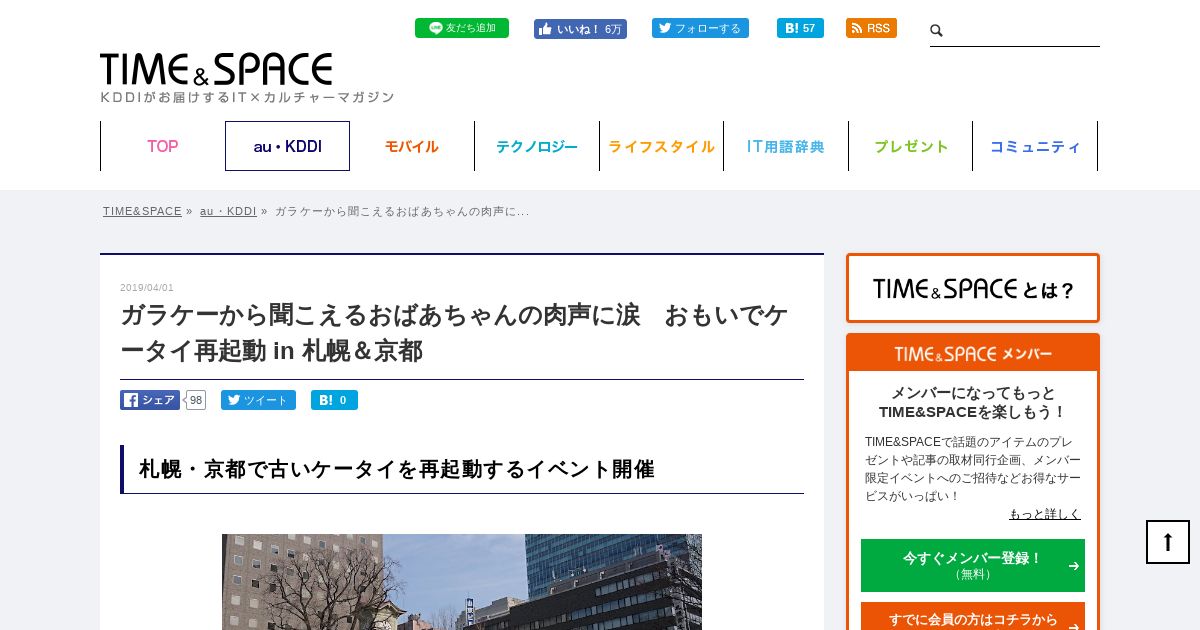Click the 札幌・京都 event section heading

[462, 469]
